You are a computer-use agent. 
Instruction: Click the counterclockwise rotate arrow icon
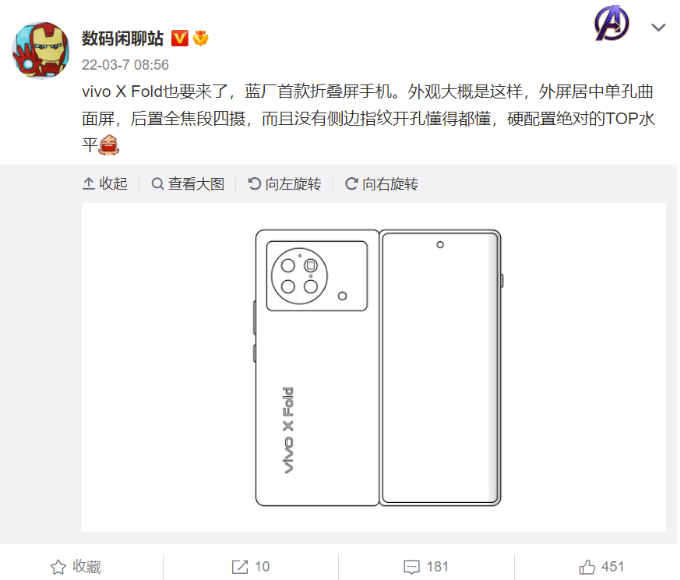(x=254, y=184)
